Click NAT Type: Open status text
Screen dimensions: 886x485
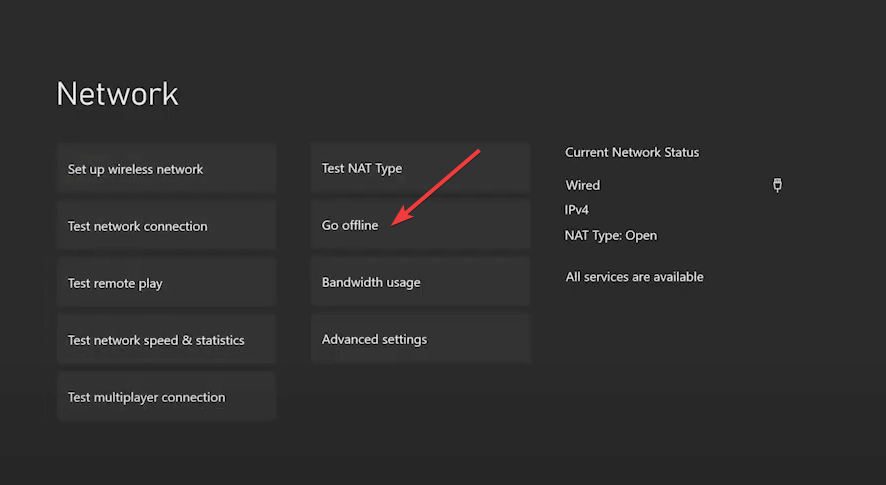[x=611, y=235]
